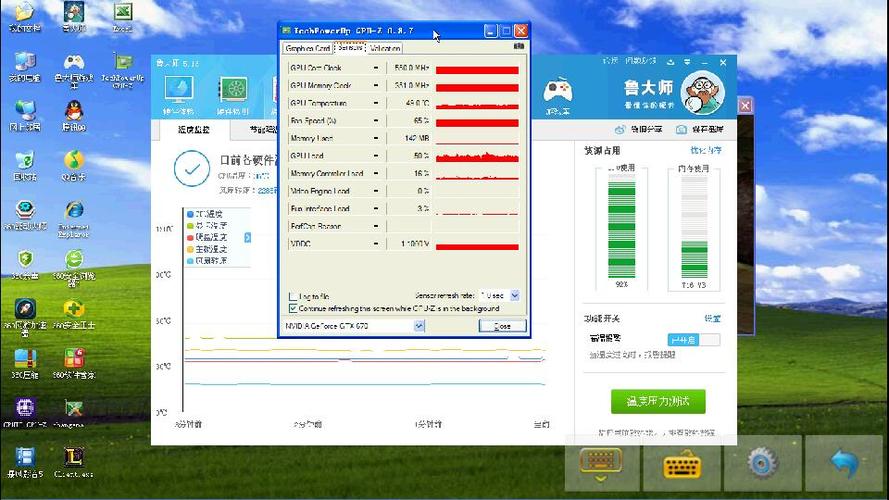Open the GPU-Z screenshot camera icon

[518, 46]
